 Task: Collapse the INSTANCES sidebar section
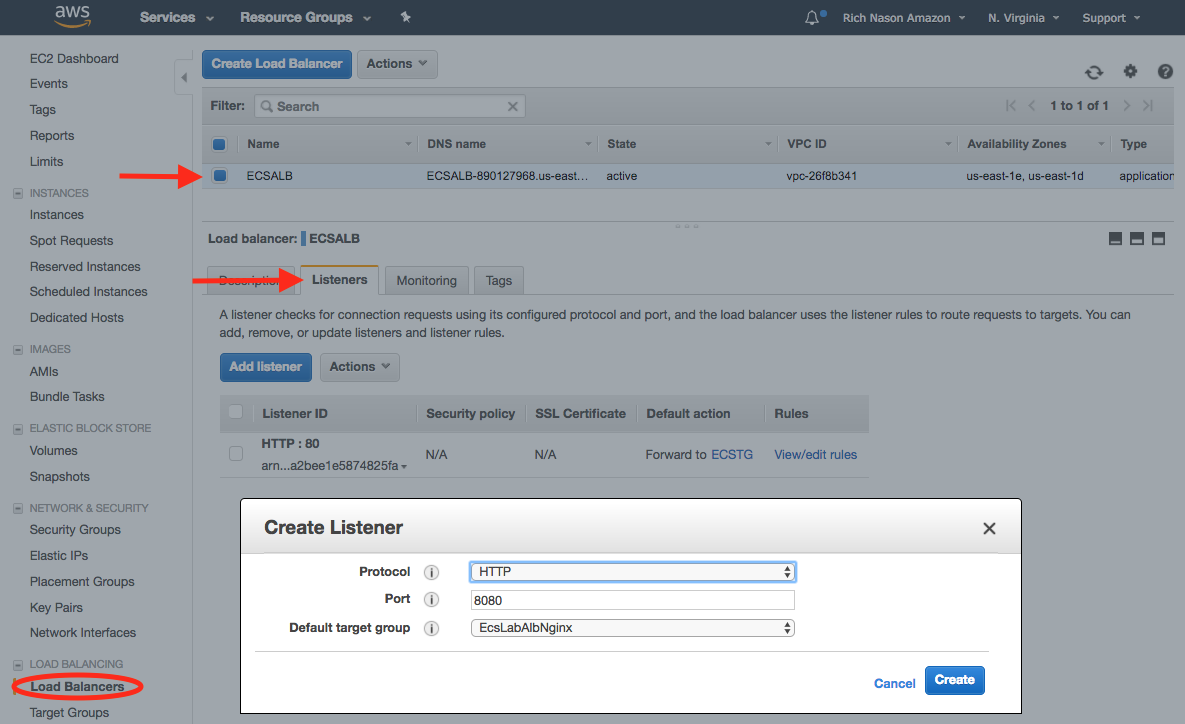(18, 193)
